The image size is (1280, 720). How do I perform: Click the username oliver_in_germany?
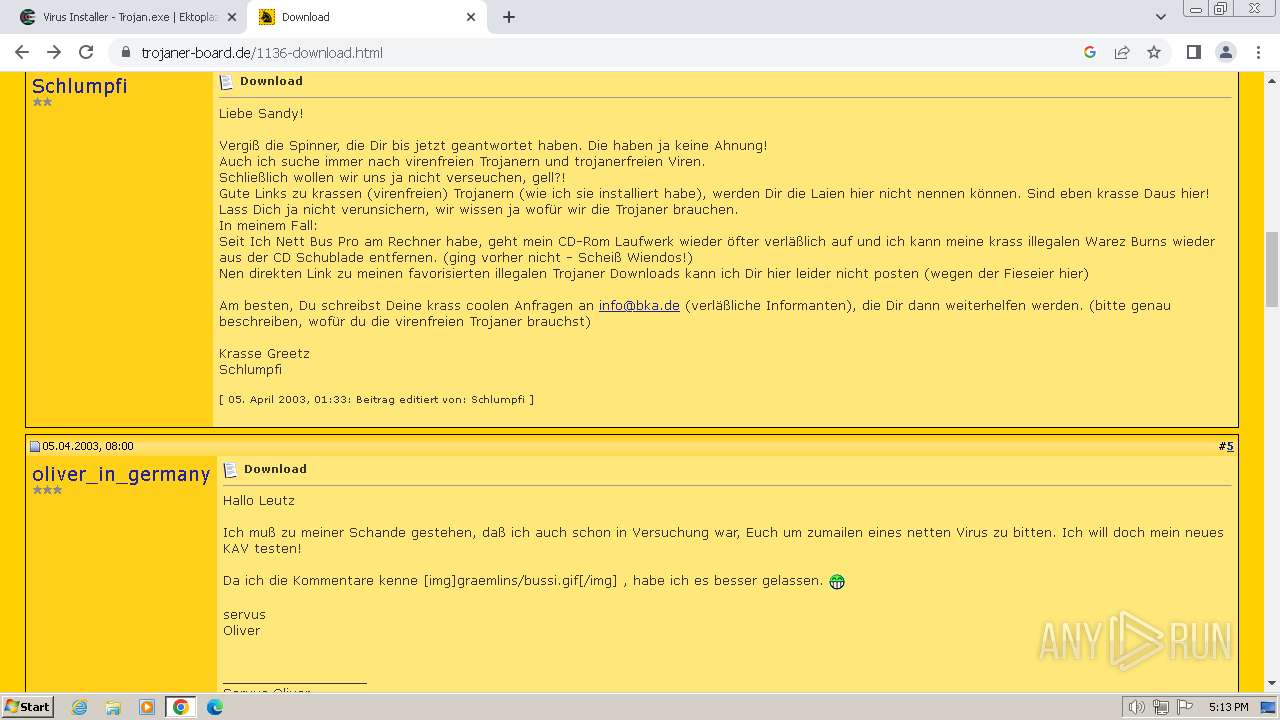tap(121, 474)
